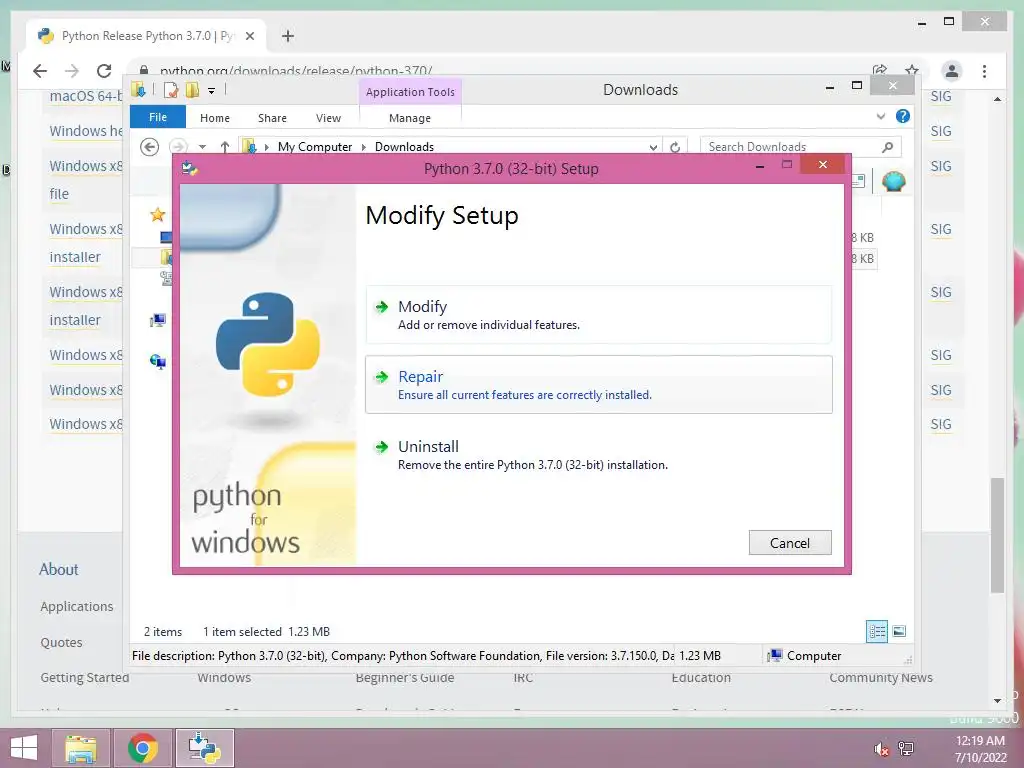
Task: Expand the address bar history dropdown
Action: [653, 148]
